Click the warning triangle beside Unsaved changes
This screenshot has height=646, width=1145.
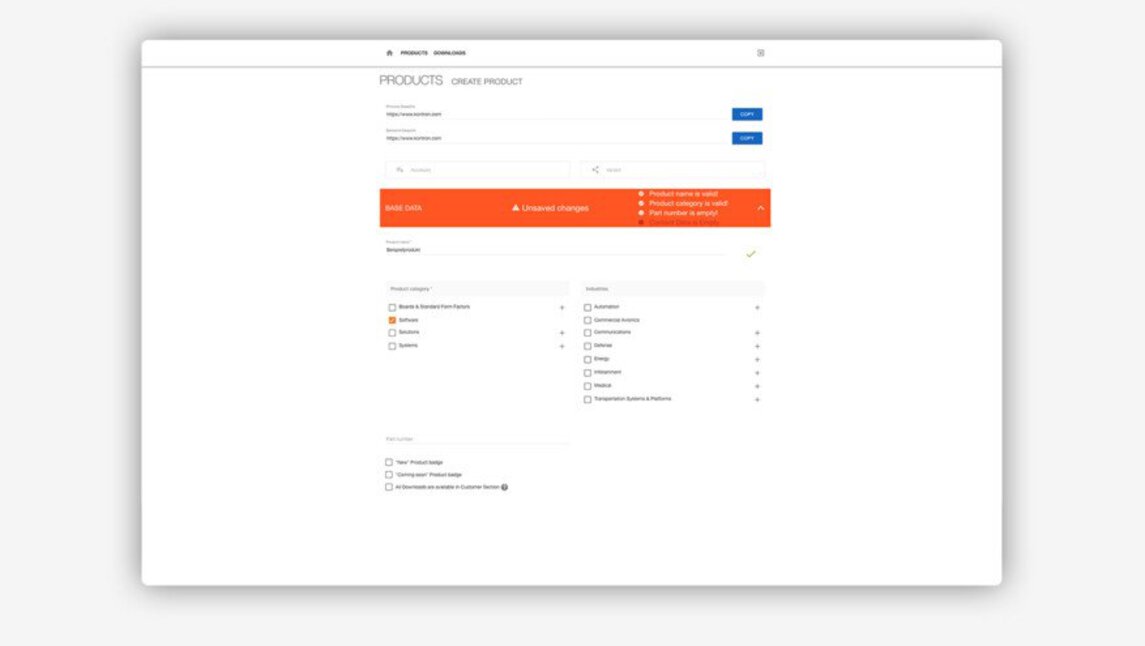[x=516, y=208]
